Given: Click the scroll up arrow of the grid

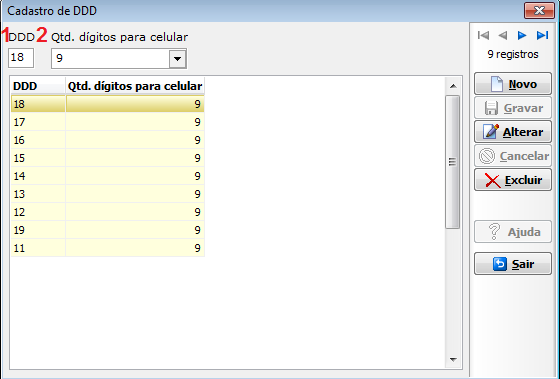Looking at the screenshot, I should tap(453, 86).
